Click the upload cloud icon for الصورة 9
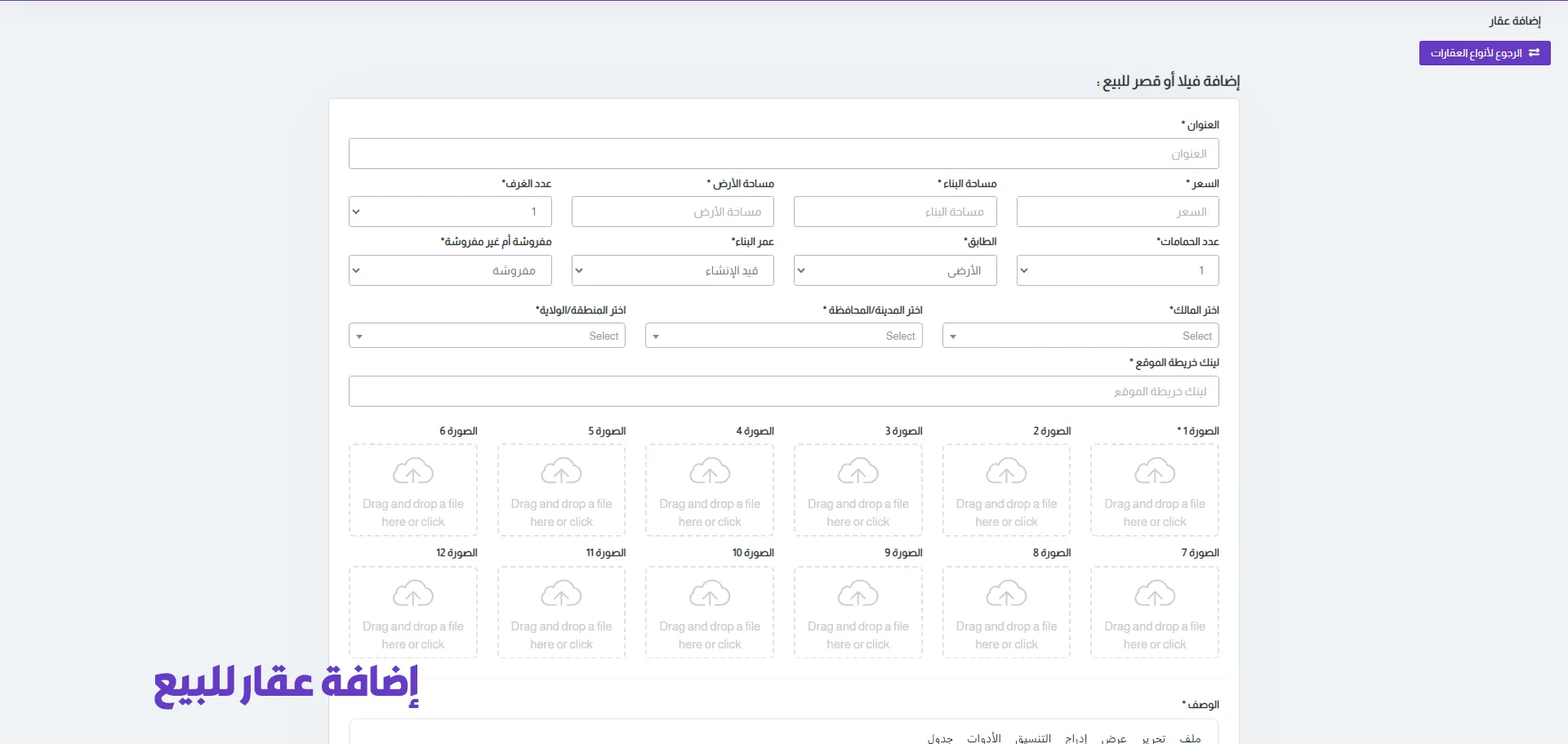Viewport: 1568px width, 744px height. point(858,594)
